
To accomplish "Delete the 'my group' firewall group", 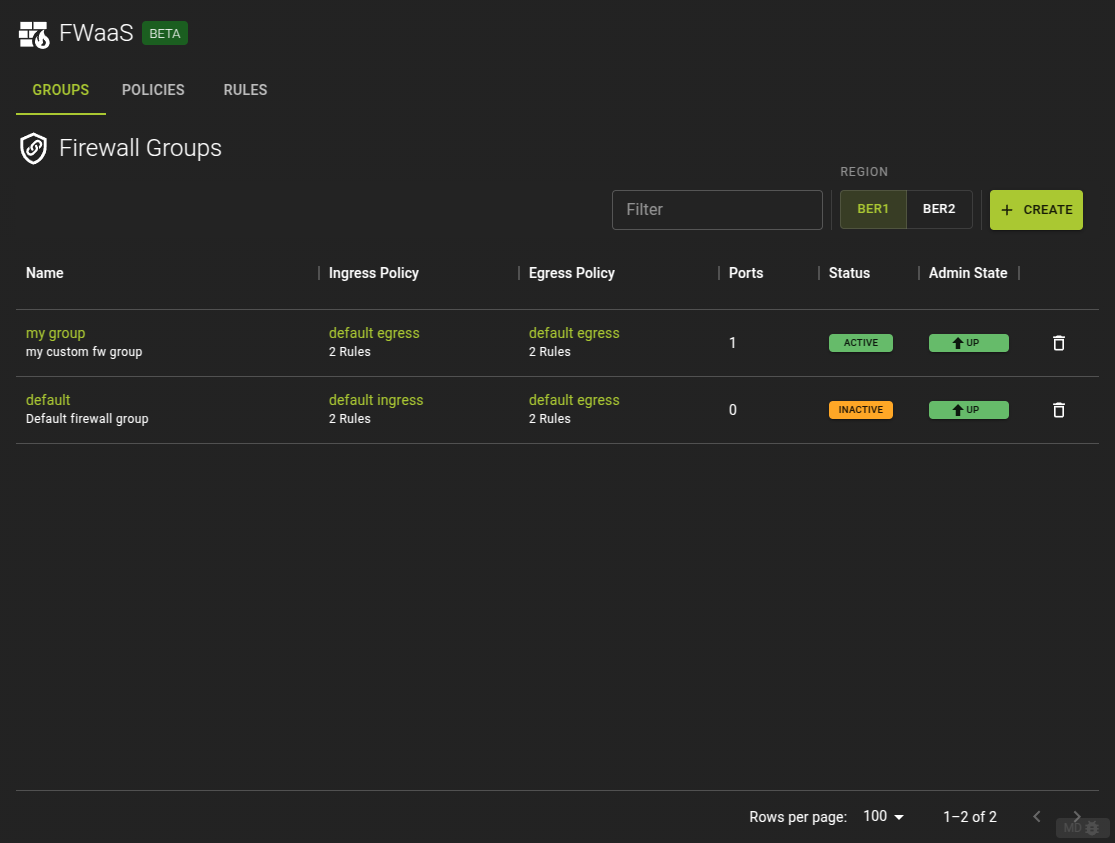I will pos(1058,343).
